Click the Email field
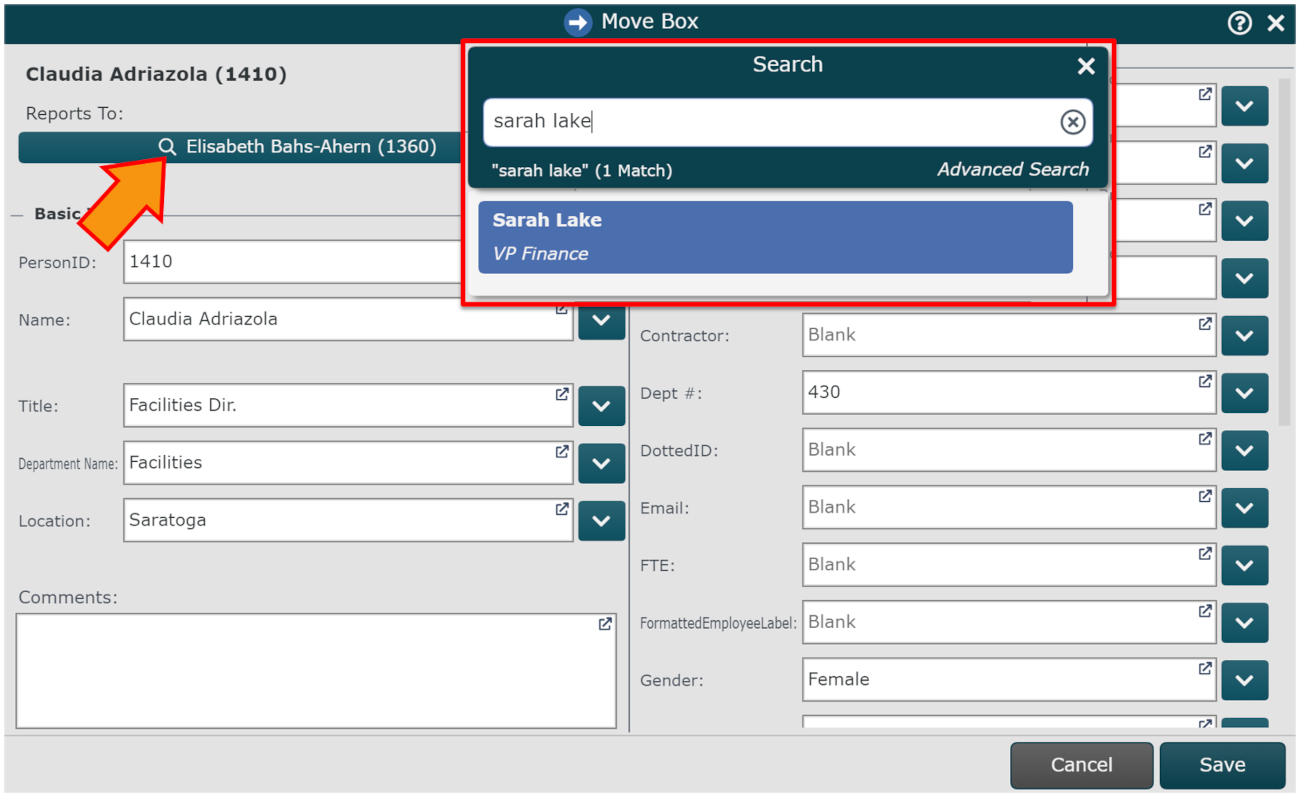Viewport: 1300px width, 797px height. point(1009,507)
